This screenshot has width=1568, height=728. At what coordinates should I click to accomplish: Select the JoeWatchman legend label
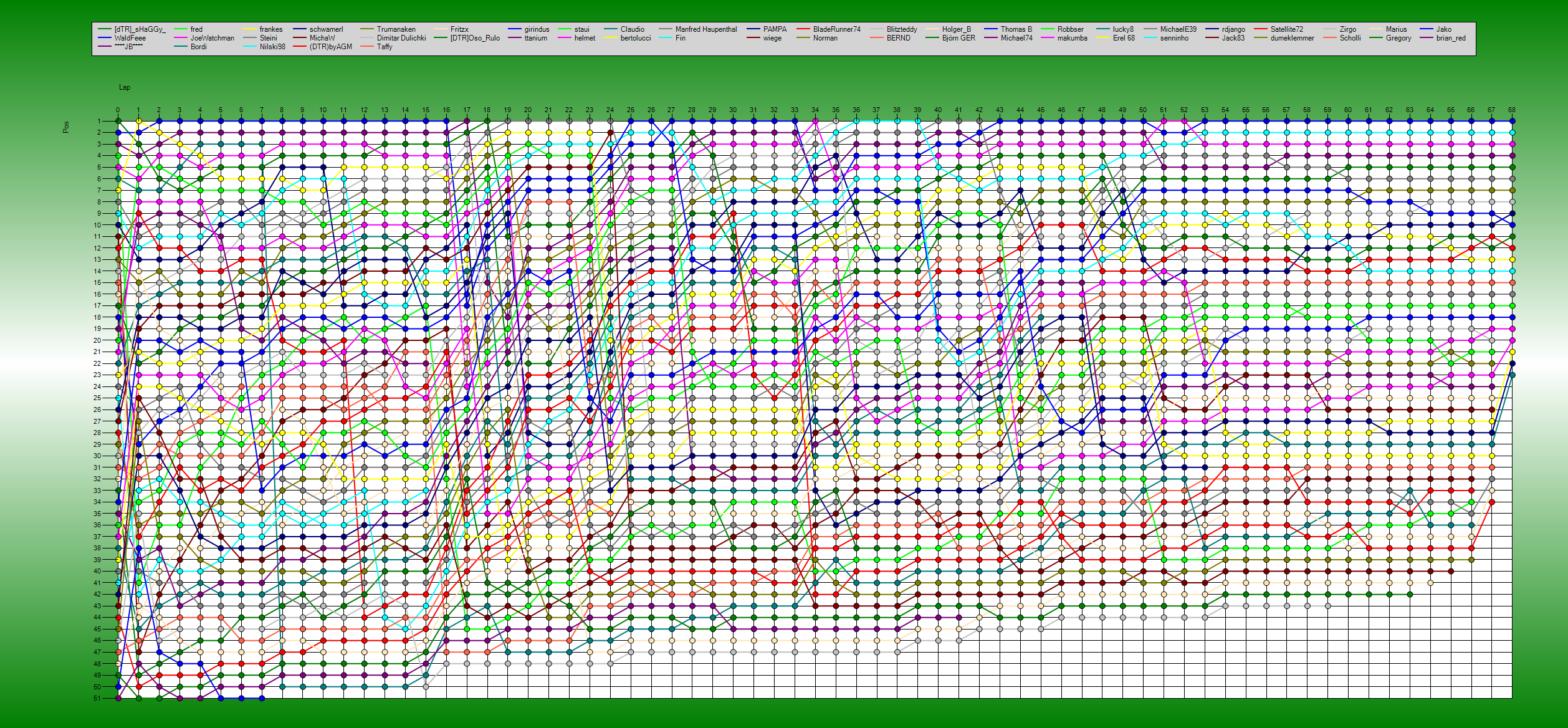click(x=213, y=38)
